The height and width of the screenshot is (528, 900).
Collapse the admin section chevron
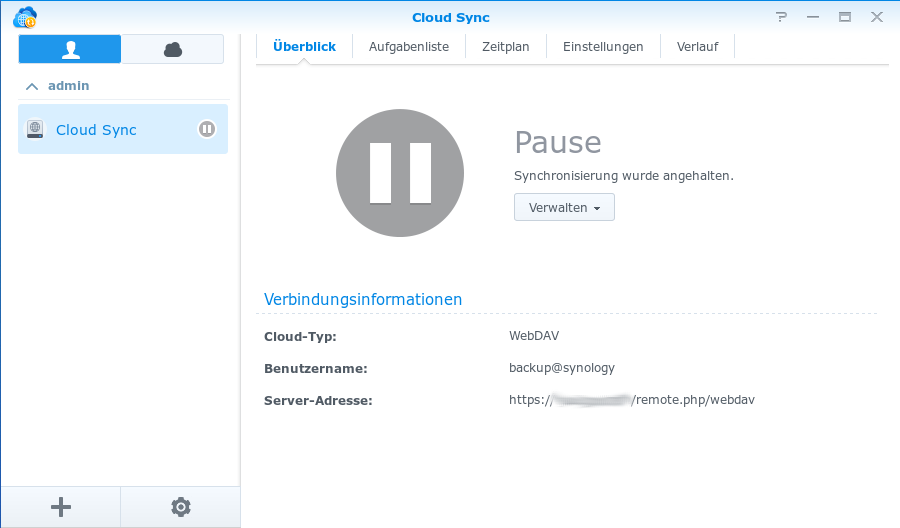32,86
